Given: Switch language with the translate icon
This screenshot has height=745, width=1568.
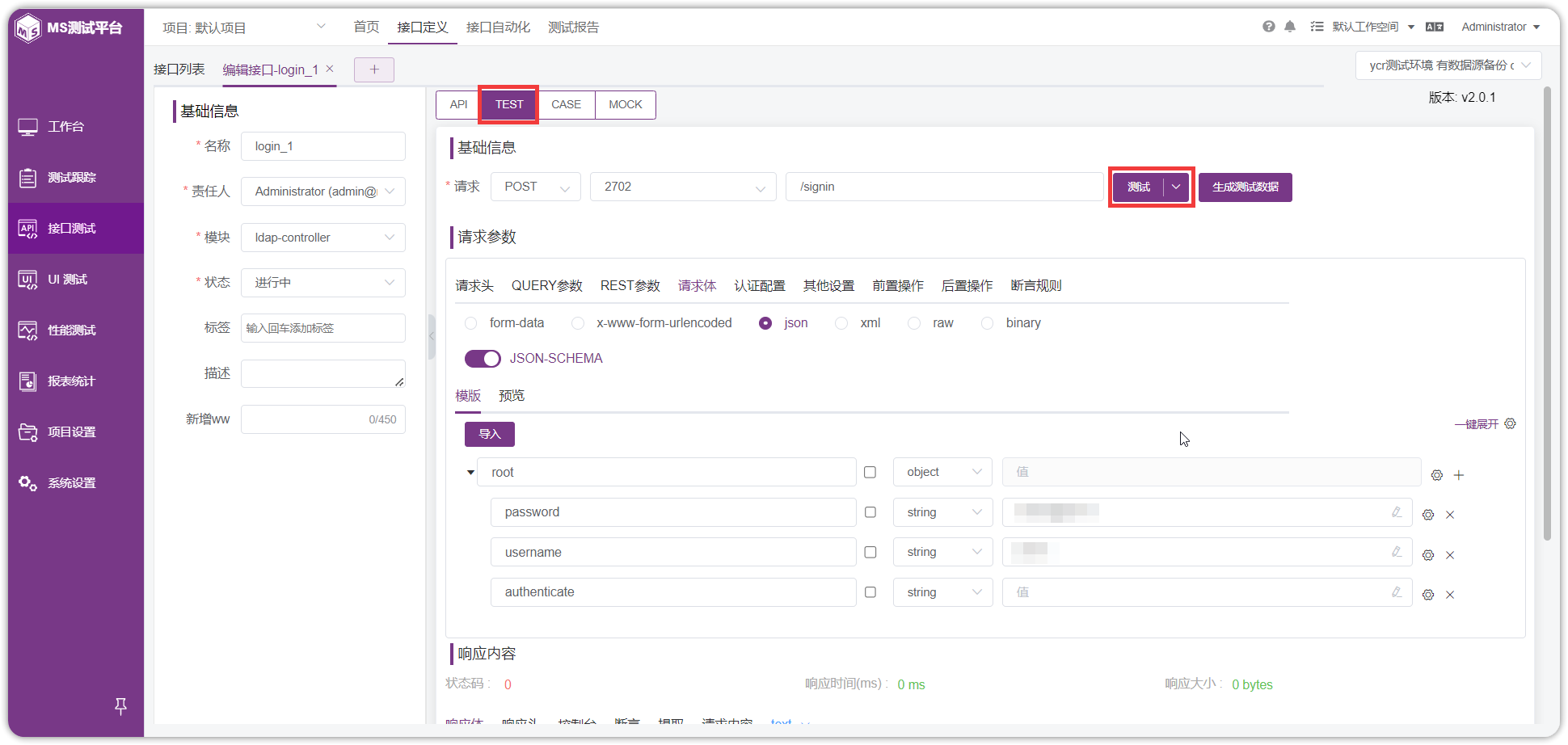Looking at the screenshot, I should coord(1435,27).
